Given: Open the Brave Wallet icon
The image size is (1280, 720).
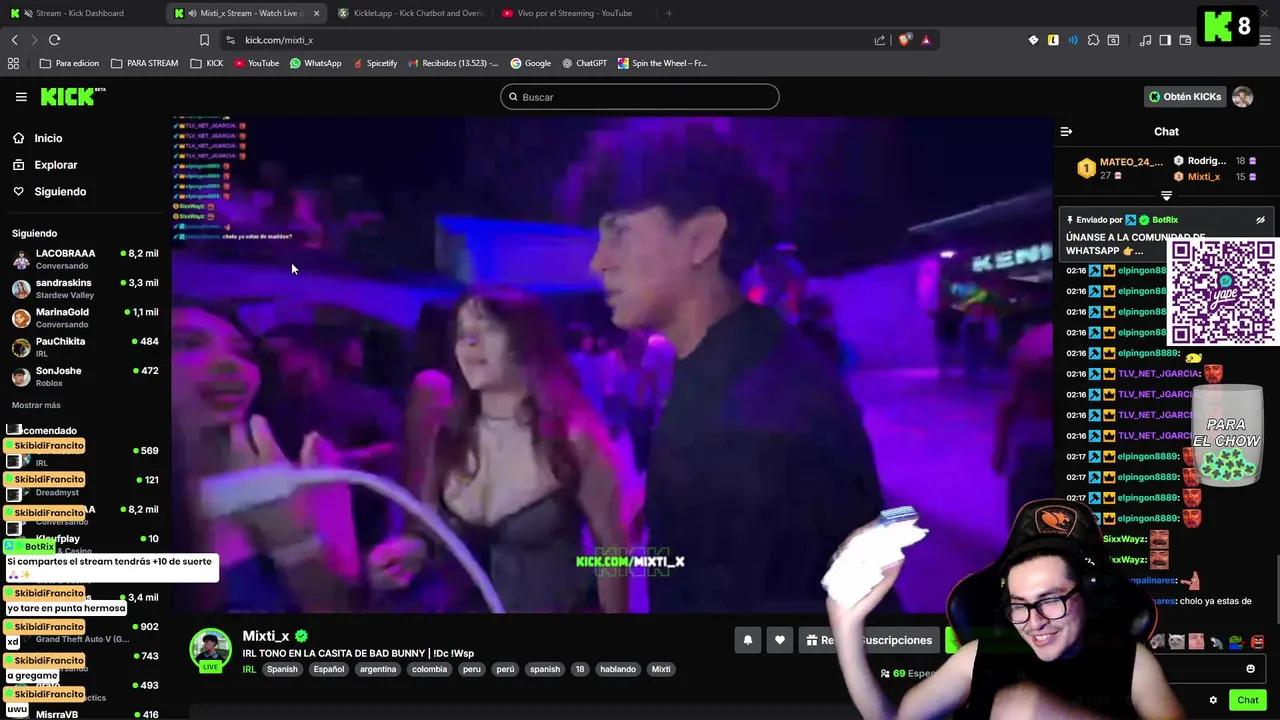Looking at the screenshot, I should coord(1185,40).
